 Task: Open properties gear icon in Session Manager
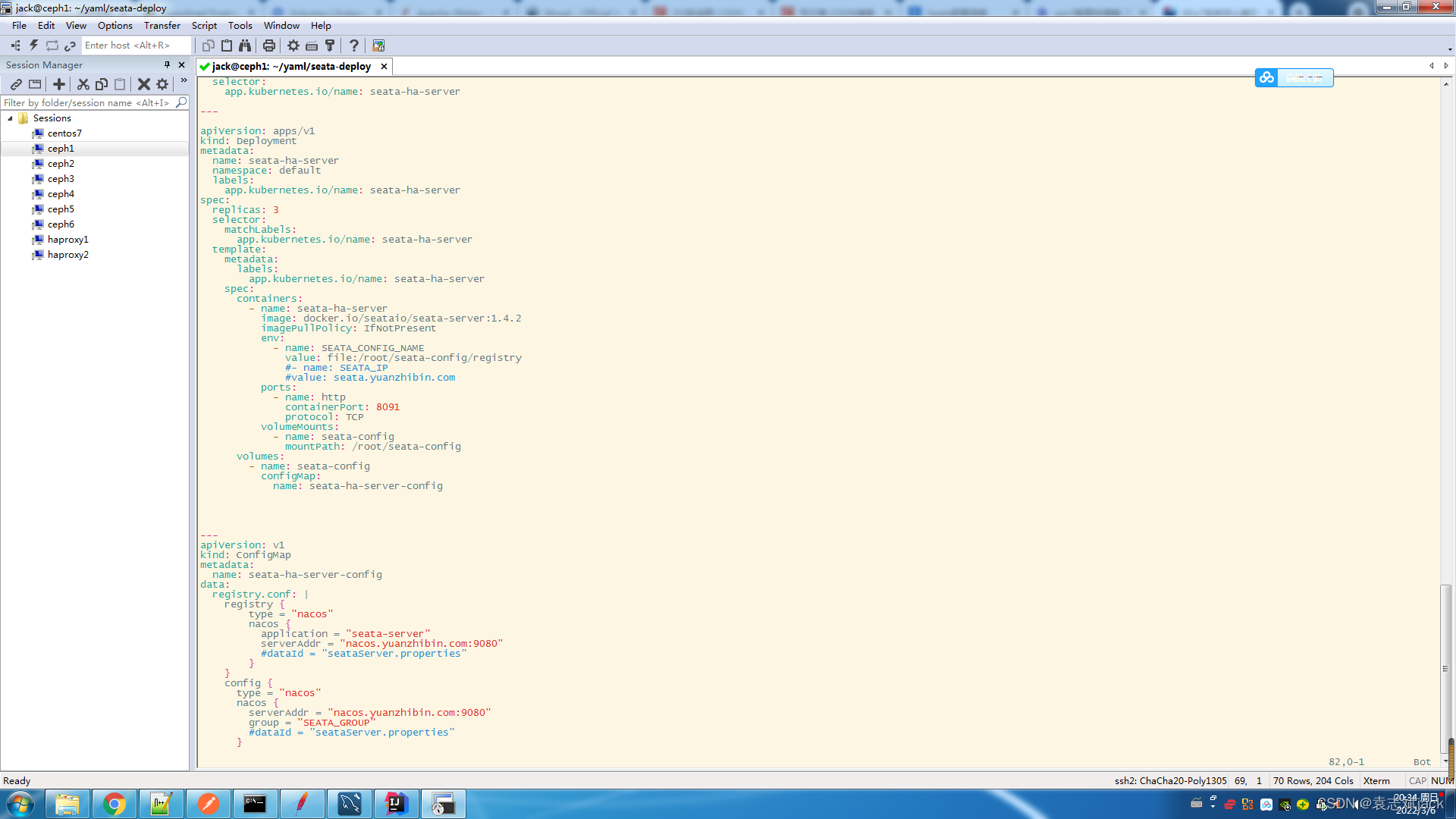[162, 84]
